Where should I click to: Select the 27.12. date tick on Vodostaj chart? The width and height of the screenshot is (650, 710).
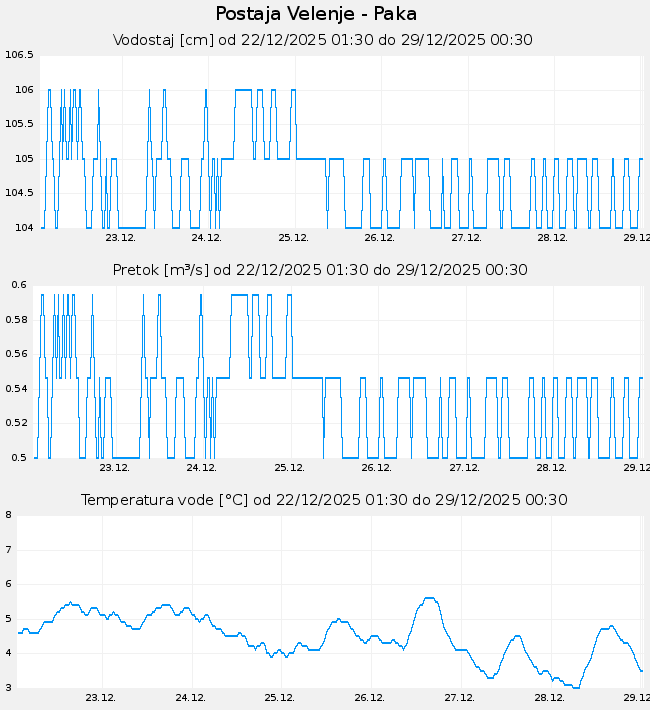point(466,238)
